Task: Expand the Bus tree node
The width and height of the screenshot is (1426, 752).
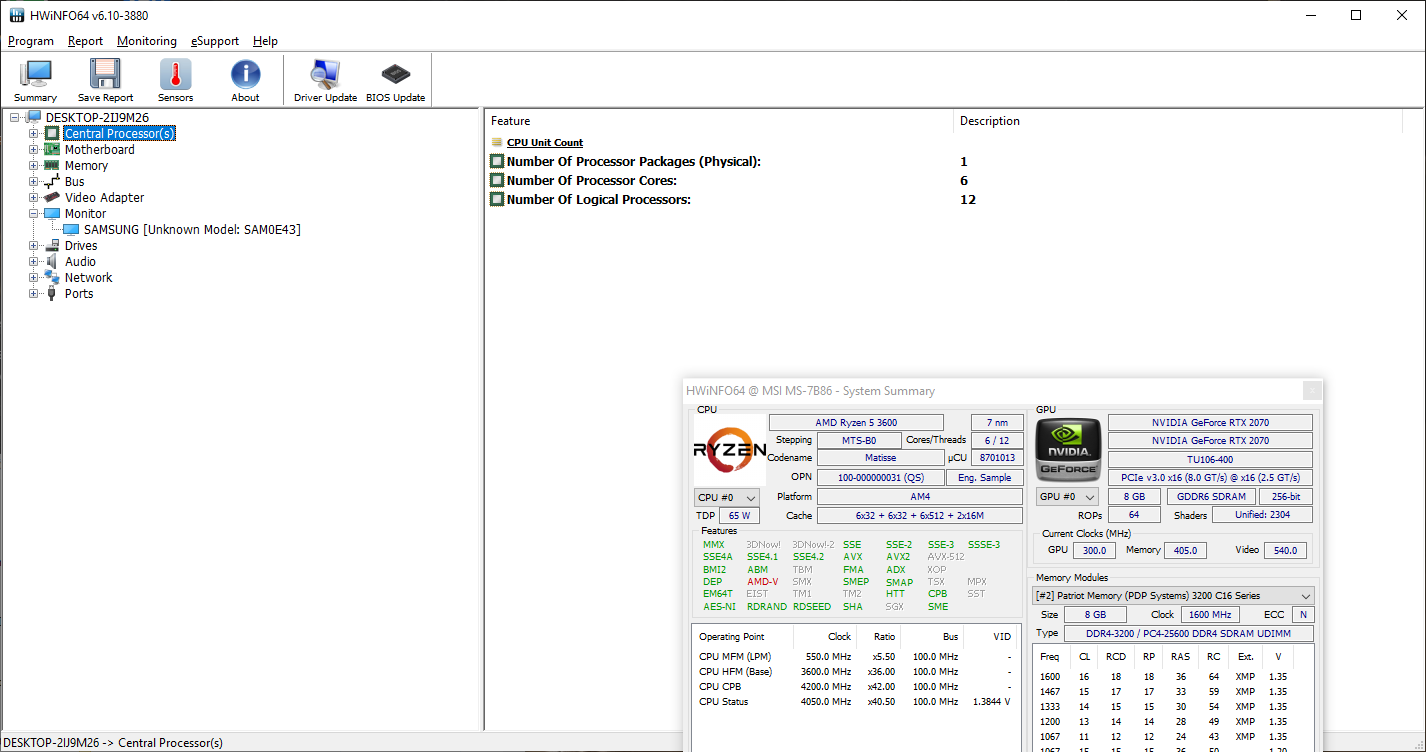Action: coord(33,181)
